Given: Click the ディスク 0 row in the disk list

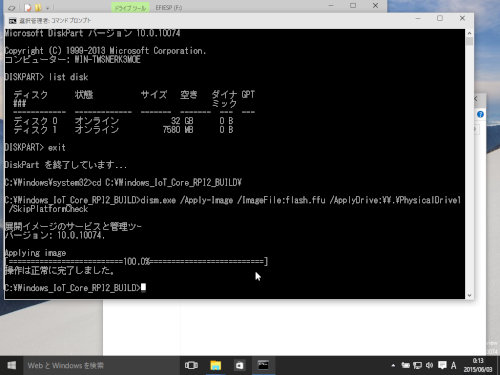Looking at the screenshot, I should point(123,121).
